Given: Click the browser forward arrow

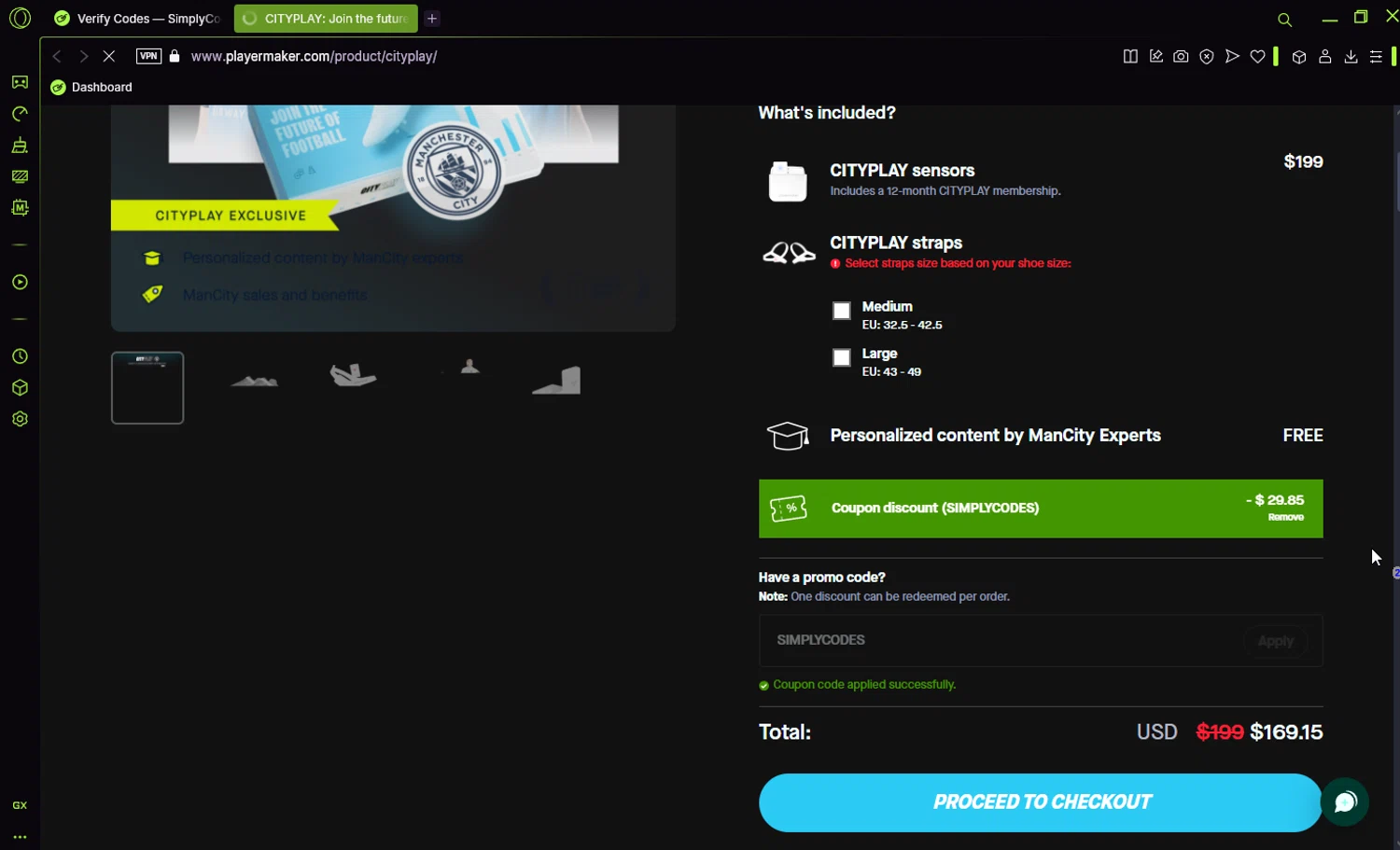Looking at the screenshot, I should coord(83,56).
